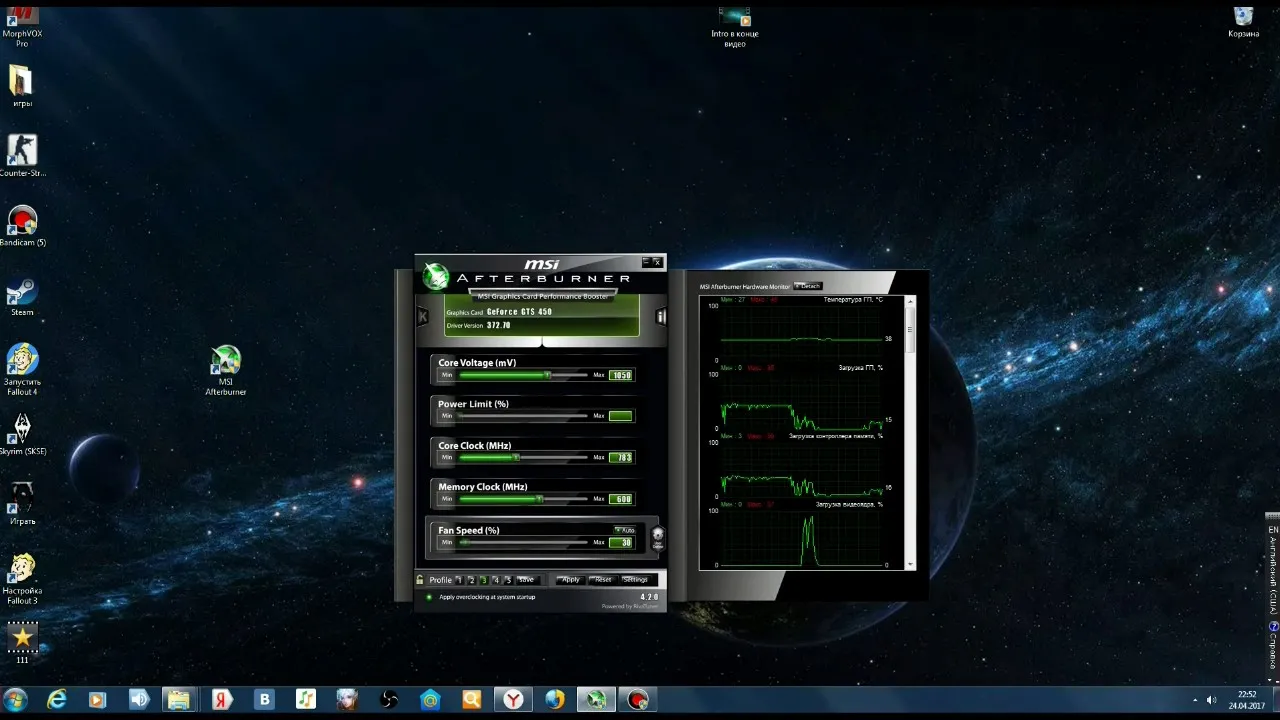The image size is (1280, 720).
Task: Click the EN language bar indicator
Action: pos(1273,529)
